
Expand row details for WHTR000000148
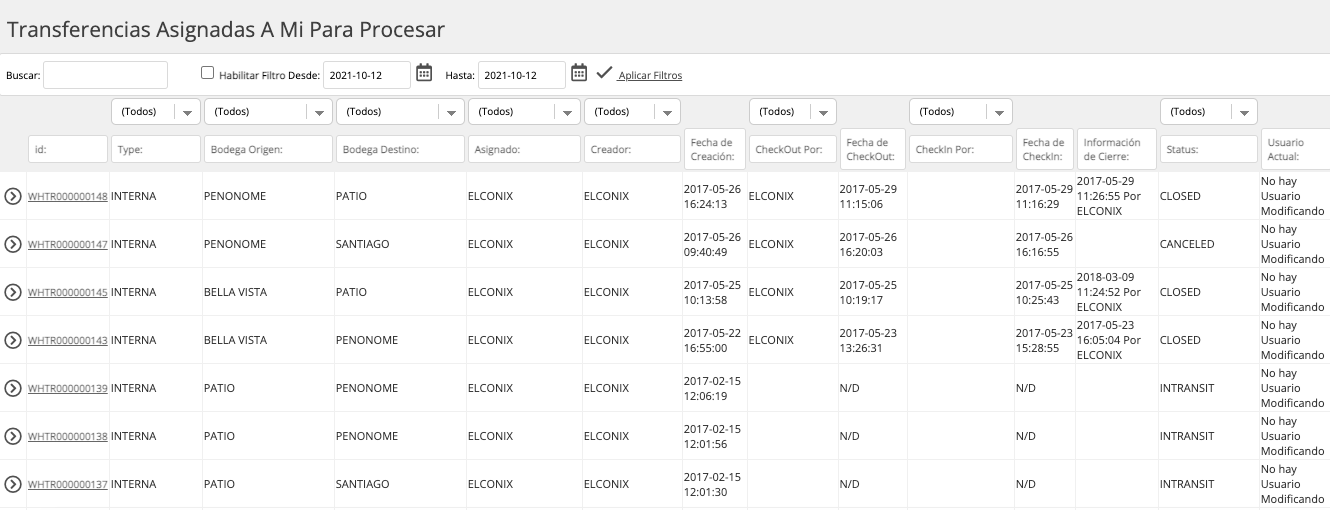click(x=13, y=196)
